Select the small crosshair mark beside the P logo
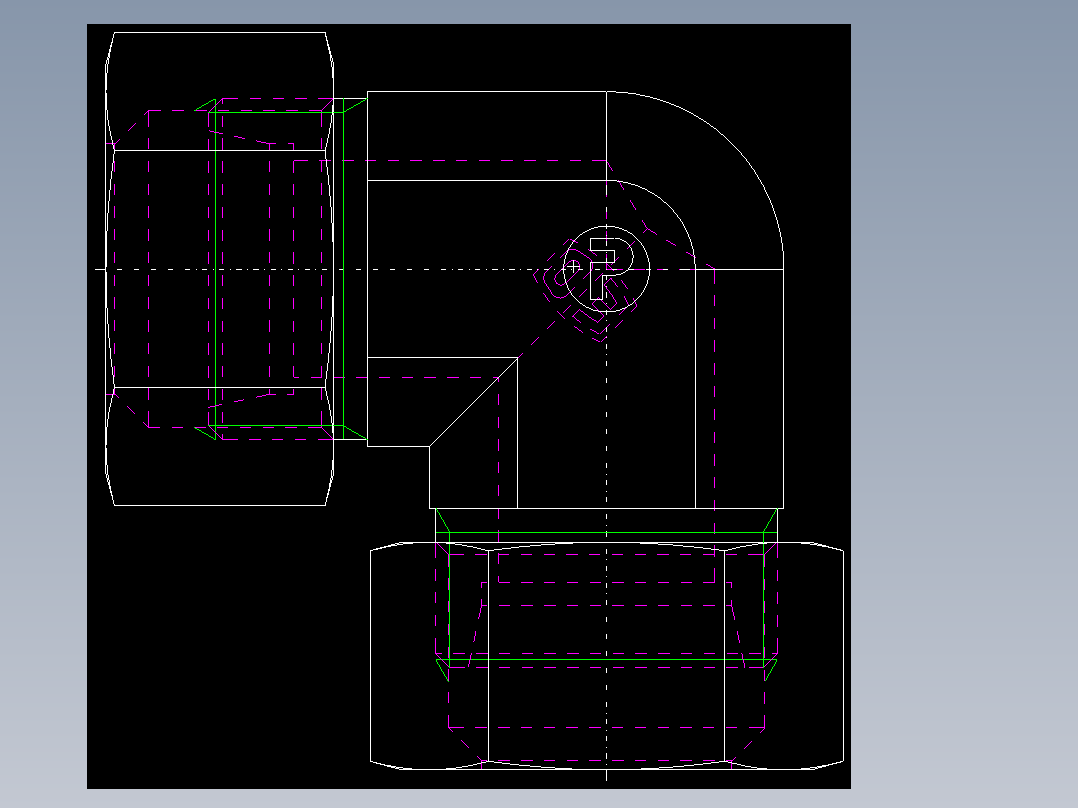1078x808 pixels. (573, 266)
